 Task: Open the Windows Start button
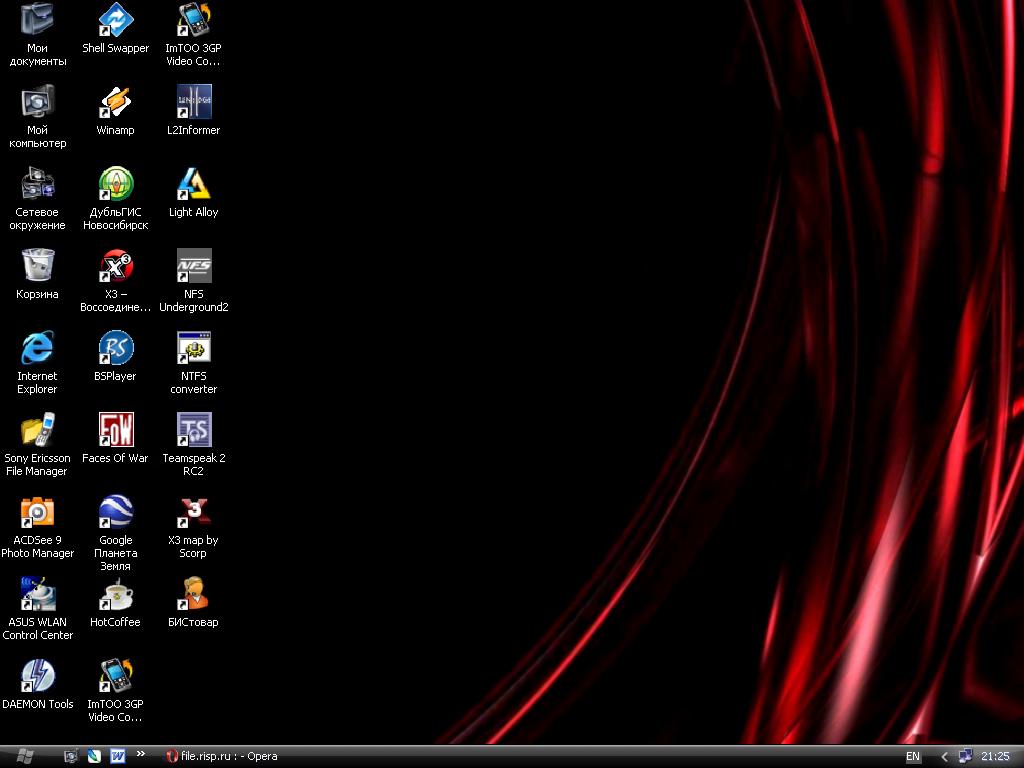point(24,756)
